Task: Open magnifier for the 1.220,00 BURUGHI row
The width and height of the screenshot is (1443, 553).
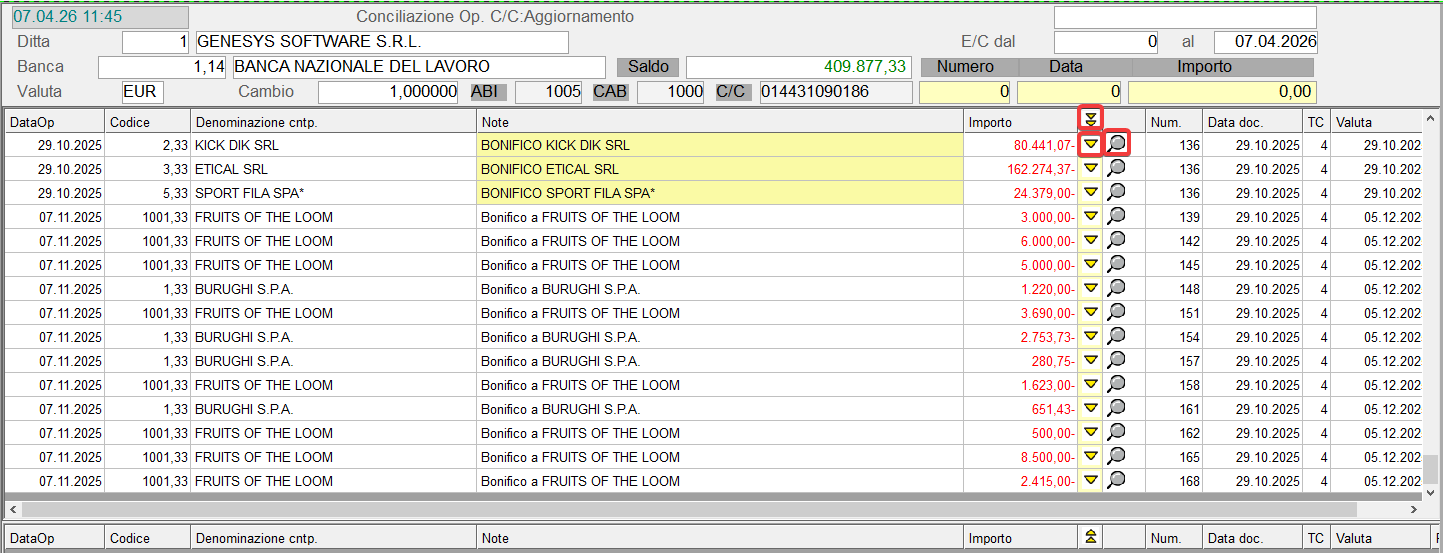Action: (1116, 288)
